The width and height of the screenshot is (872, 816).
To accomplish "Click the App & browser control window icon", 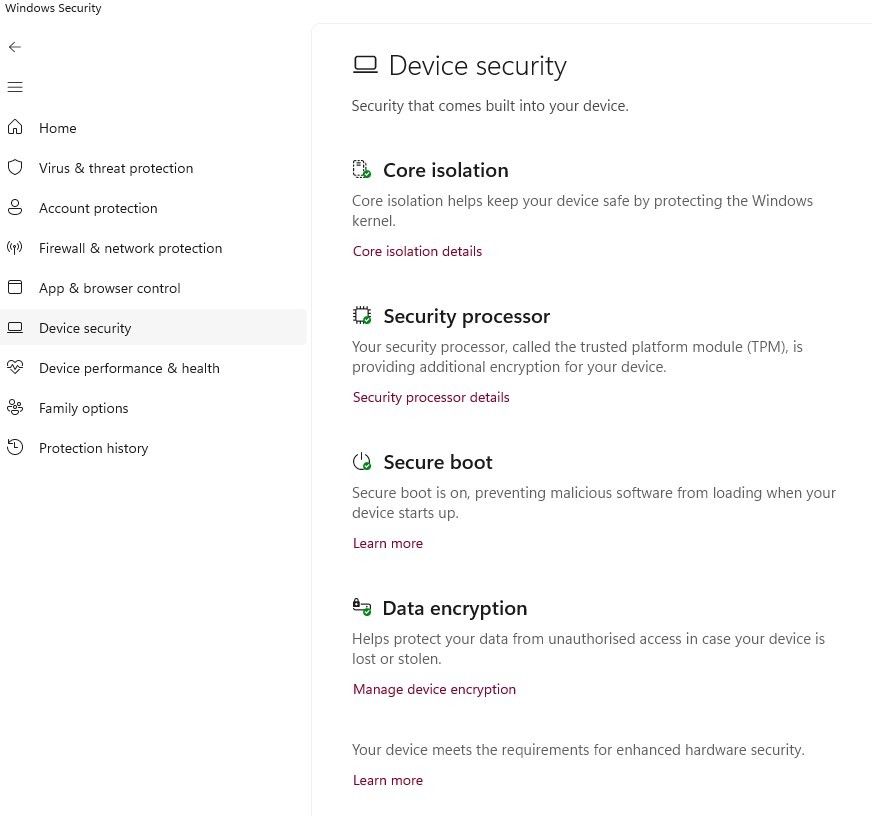I will tap(15, 288).
